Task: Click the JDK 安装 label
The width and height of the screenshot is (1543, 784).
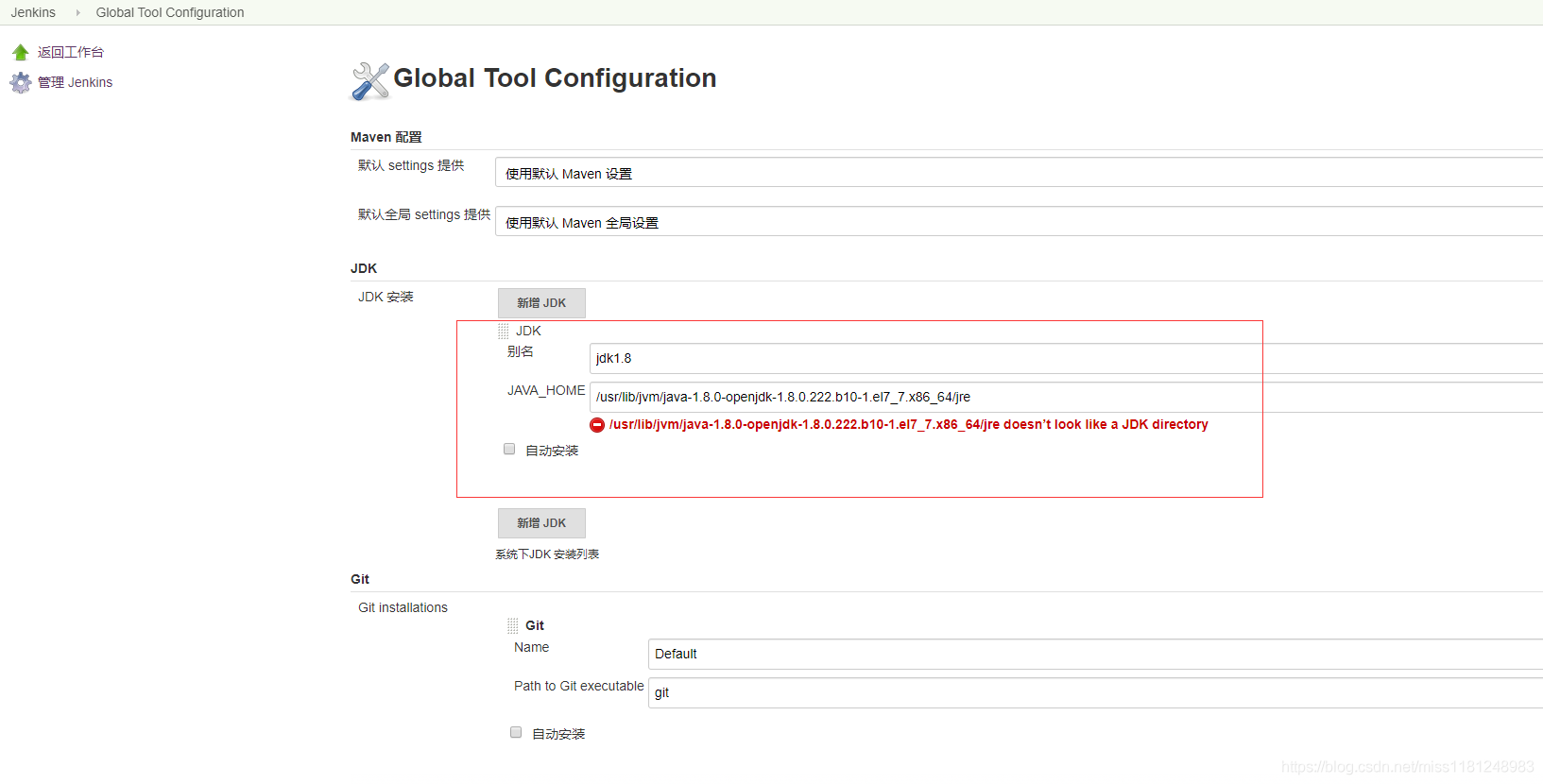Action: click(386, 297)
